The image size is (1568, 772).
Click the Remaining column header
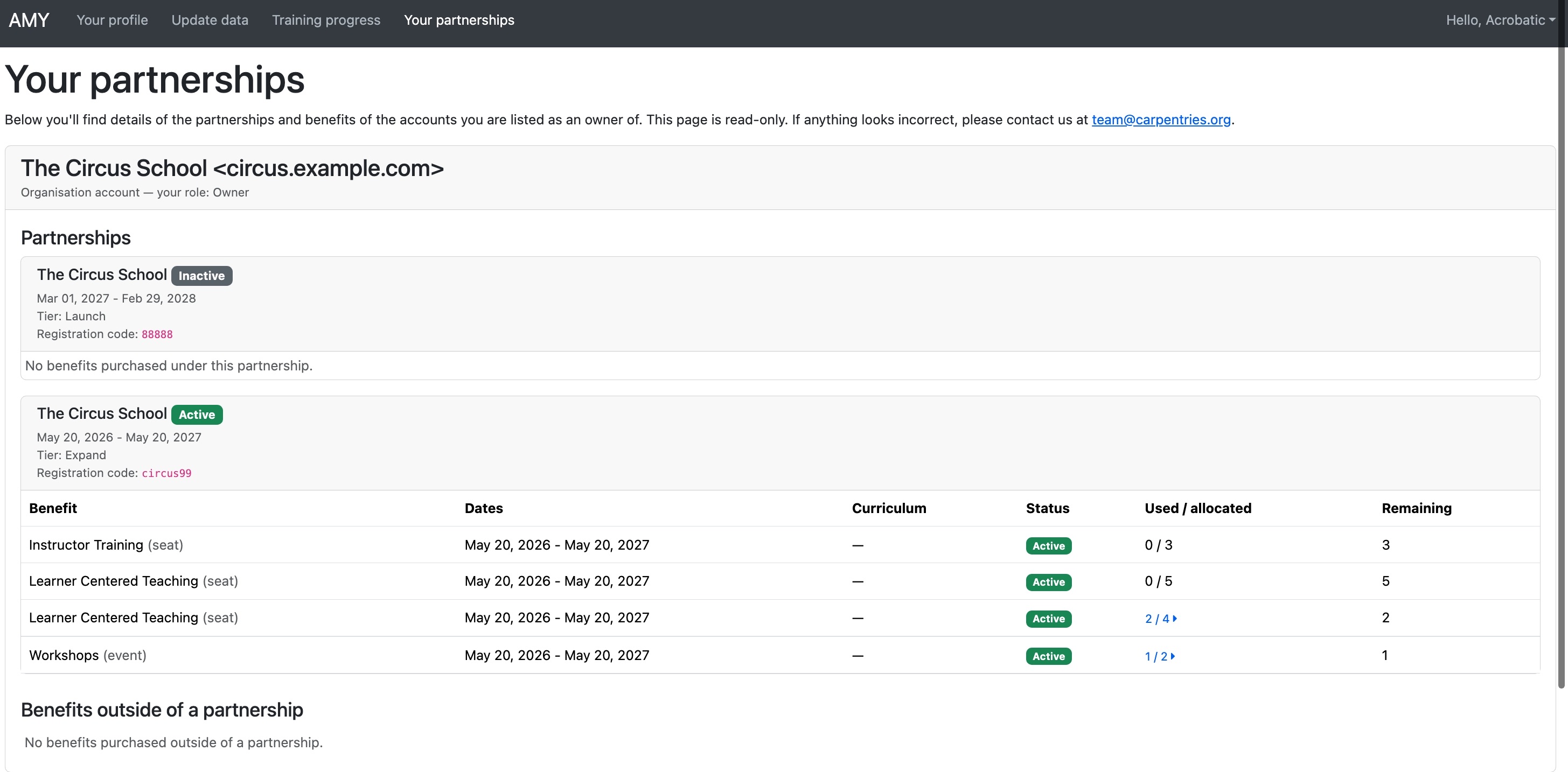coord(1417,508)
